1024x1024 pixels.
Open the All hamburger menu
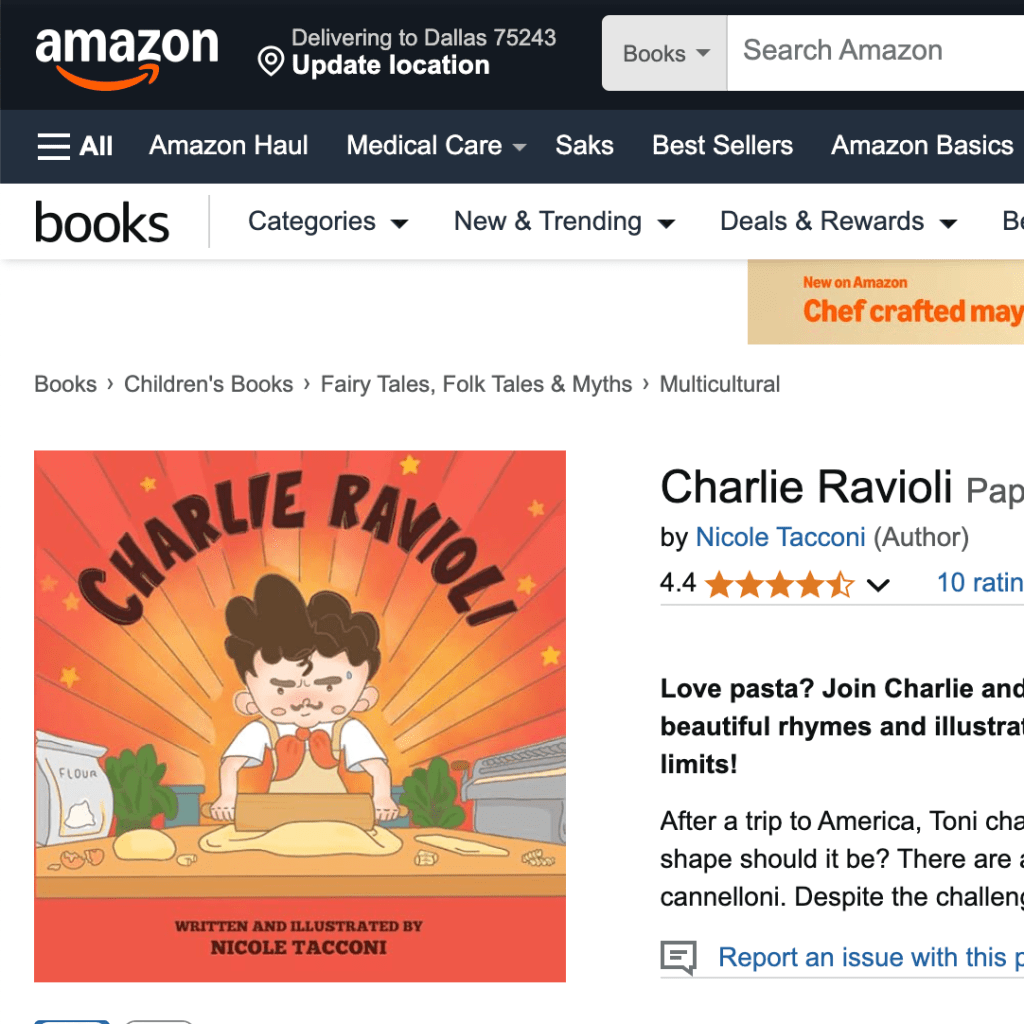pyautogui.click(x=75, y=146)
